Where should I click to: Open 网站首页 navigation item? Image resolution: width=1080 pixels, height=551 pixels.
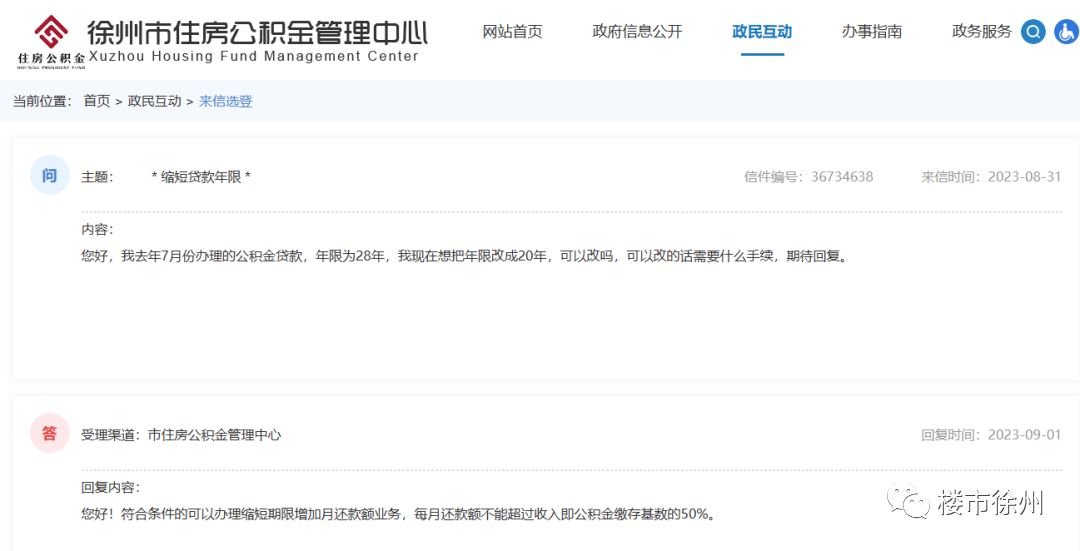coord(512,32)
